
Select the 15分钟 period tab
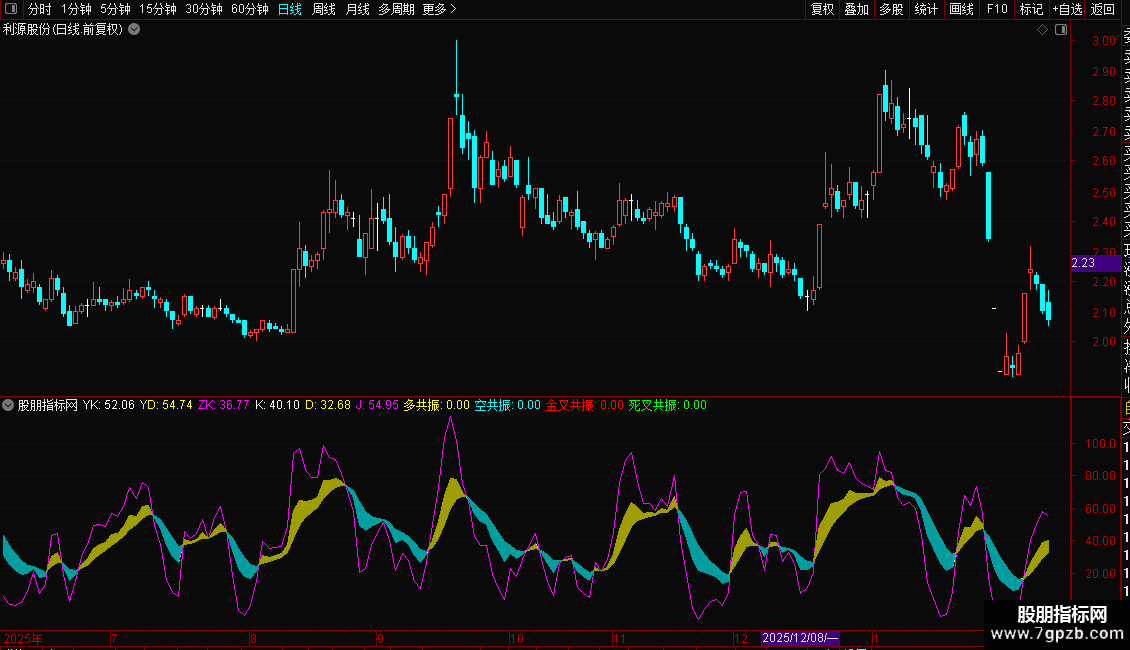coord(158,9)
